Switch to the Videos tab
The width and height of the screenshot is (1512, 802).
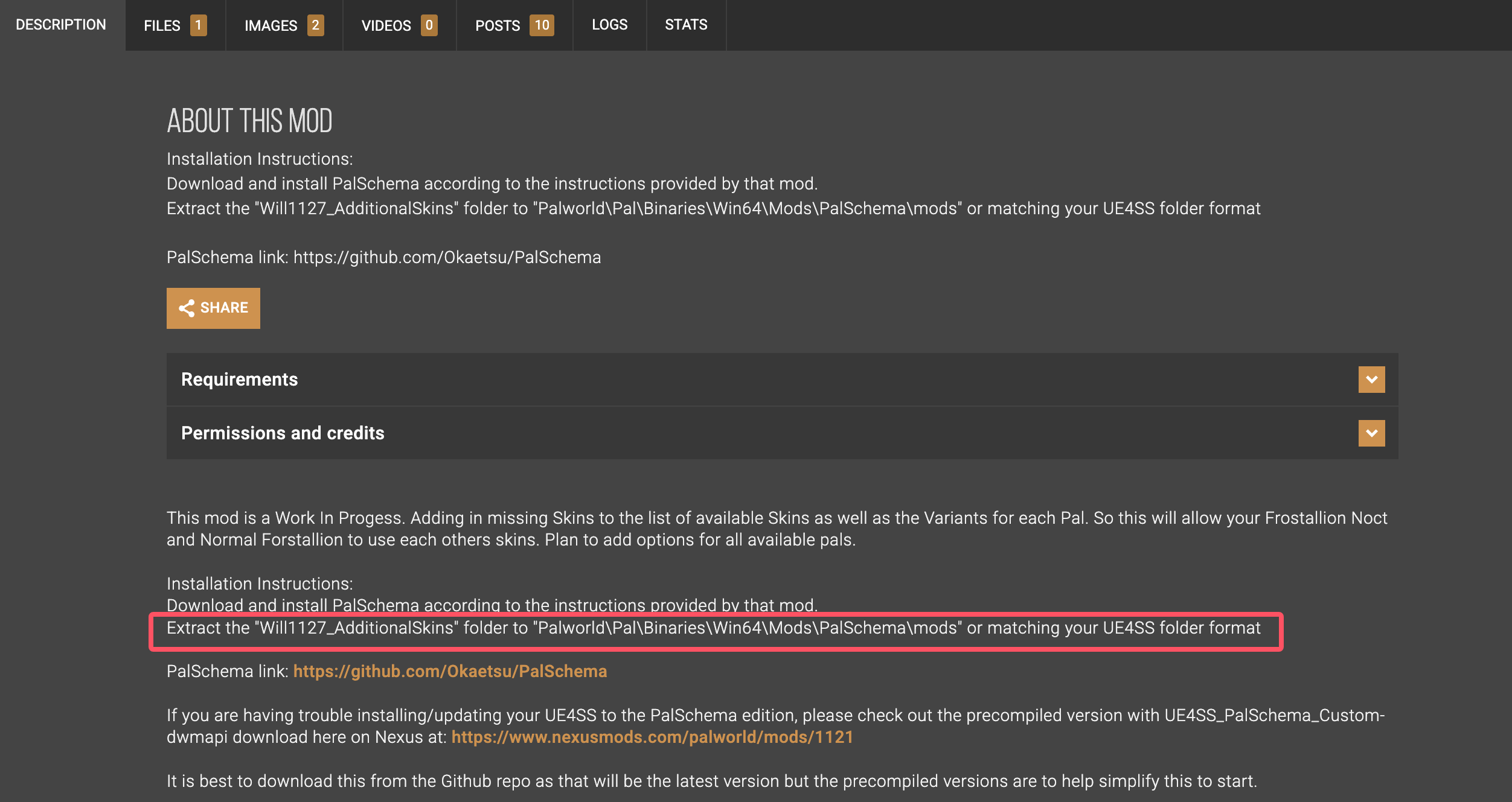coord(386,25)
